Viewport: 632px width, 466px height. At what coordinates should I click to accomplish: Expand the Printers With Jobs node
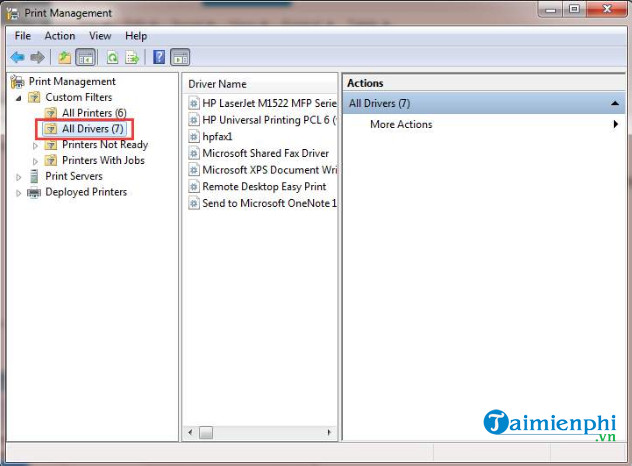pyautogui.click(x=35, y=161)
